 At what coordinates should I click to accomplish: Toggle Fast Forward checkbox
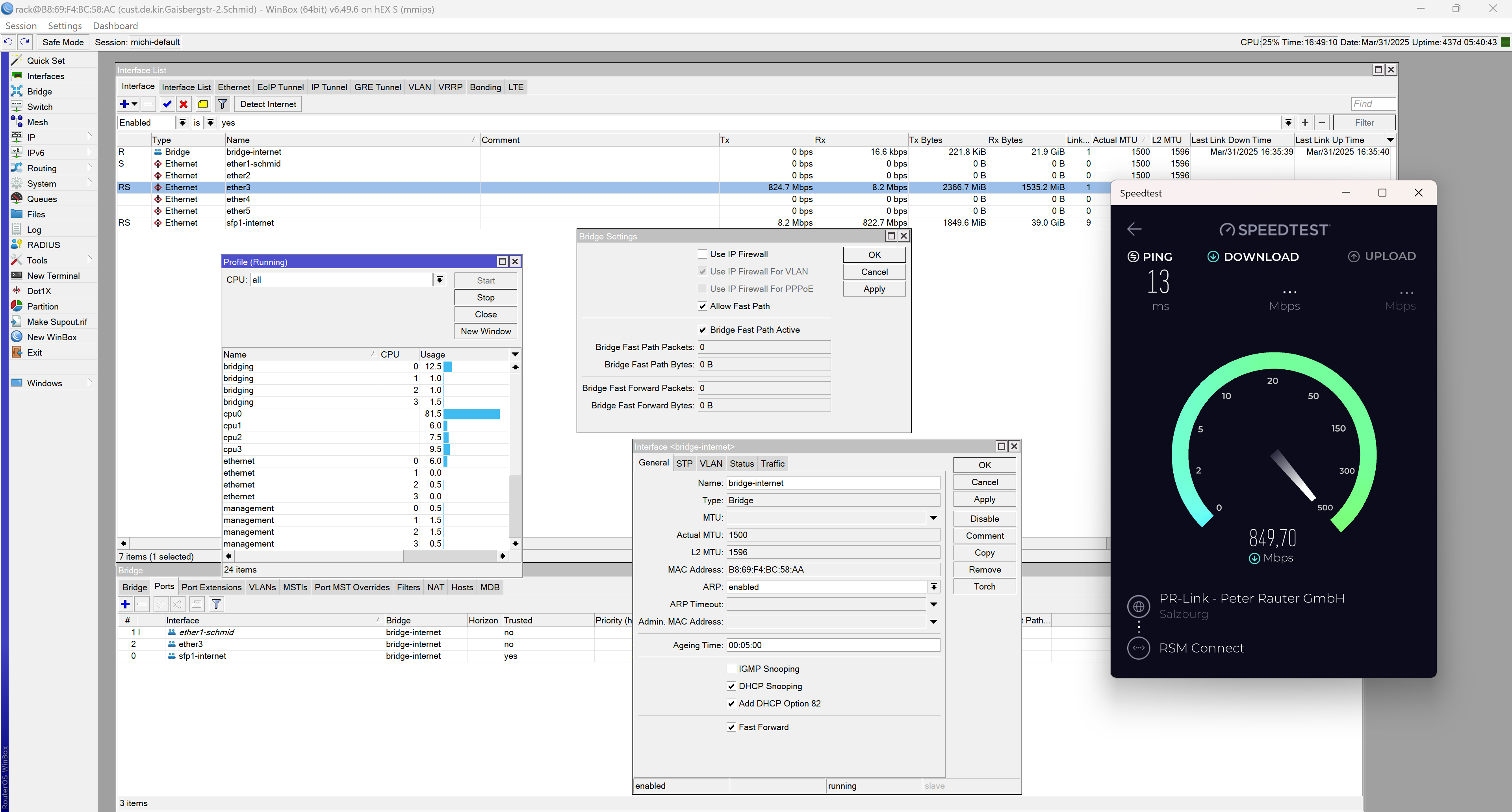pos(731,727)
